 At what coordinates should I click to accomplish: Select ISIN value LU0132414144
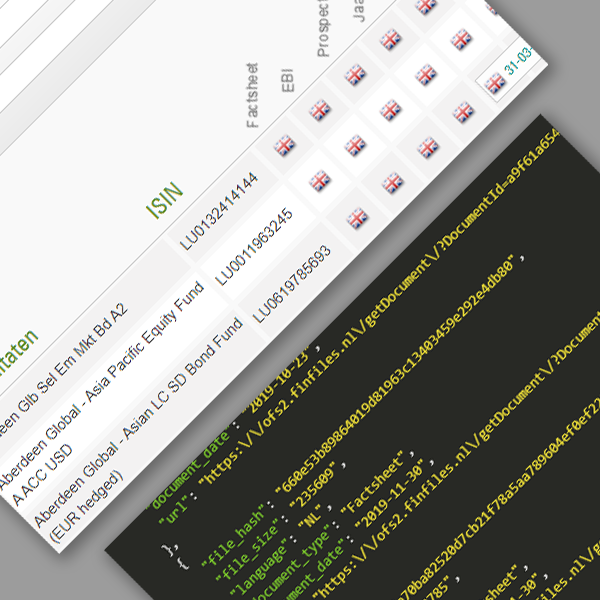(x=218, y=211)
